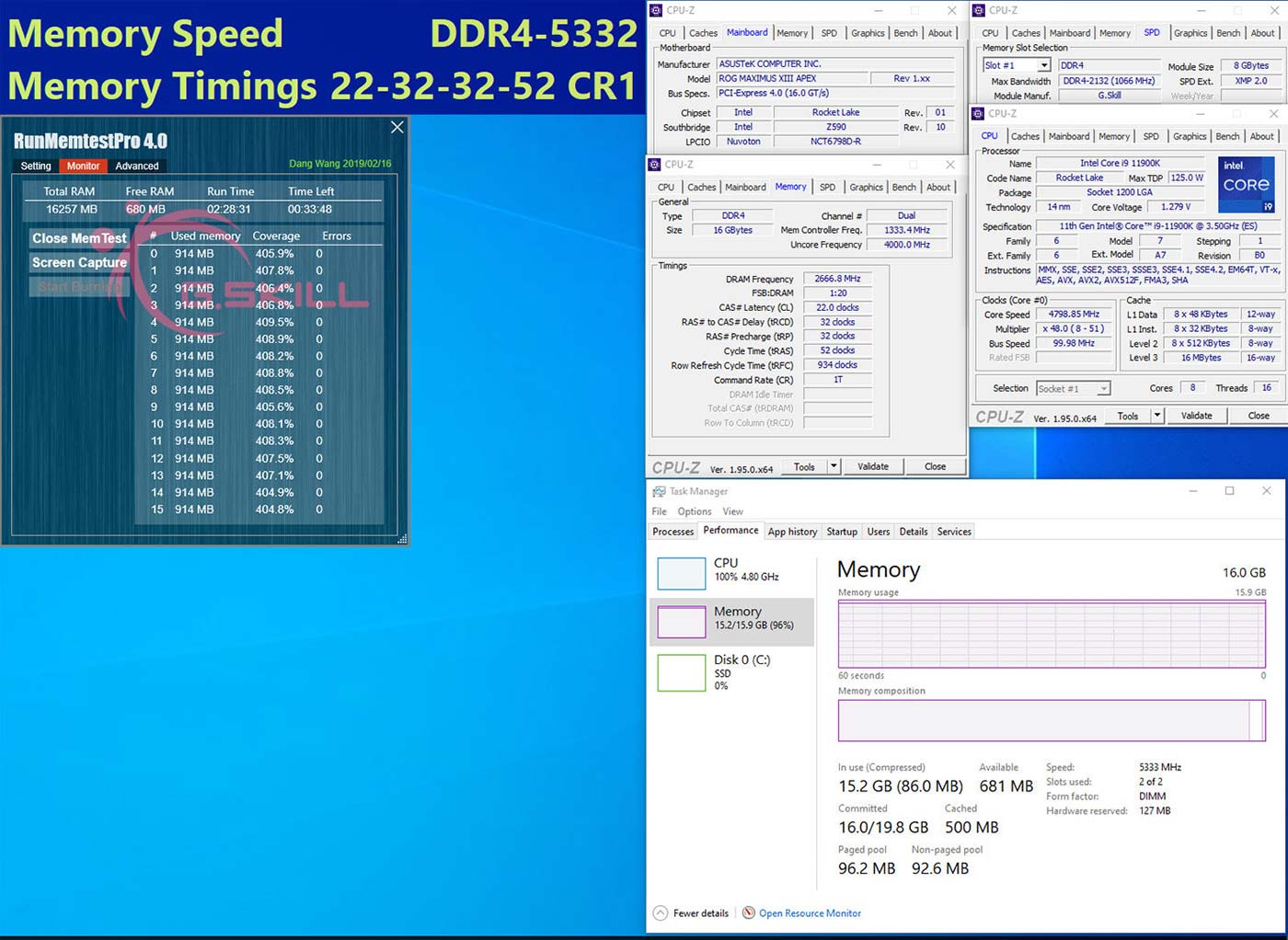This screenshot has height=940, width=1288.
Task: Select the CPU performance graph thumbnail
Action: tap(682, 573)
